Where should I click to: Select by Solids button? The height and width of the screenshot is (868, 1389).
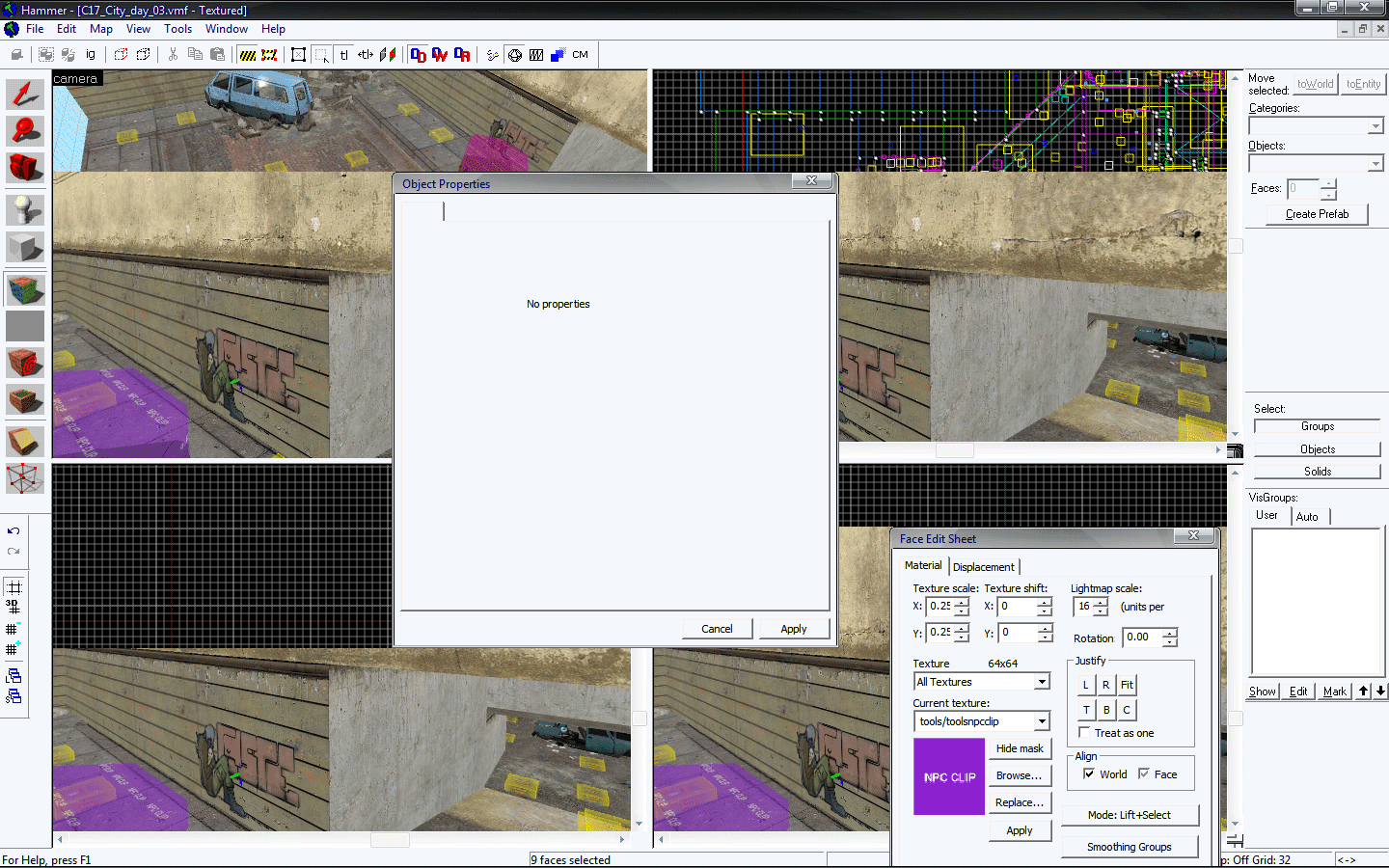click(x=1318, y=472)
